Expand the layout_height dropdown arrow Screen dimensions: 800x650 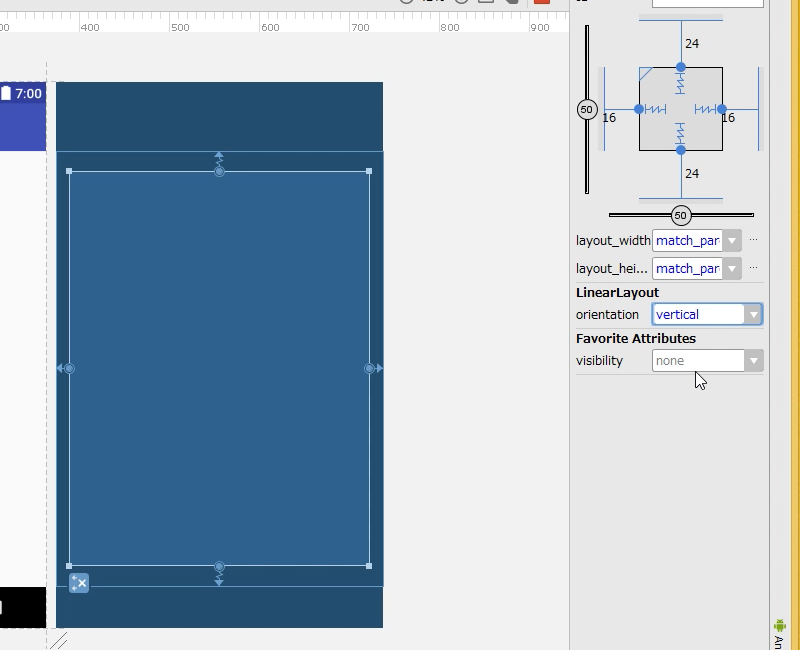[732, 268]
